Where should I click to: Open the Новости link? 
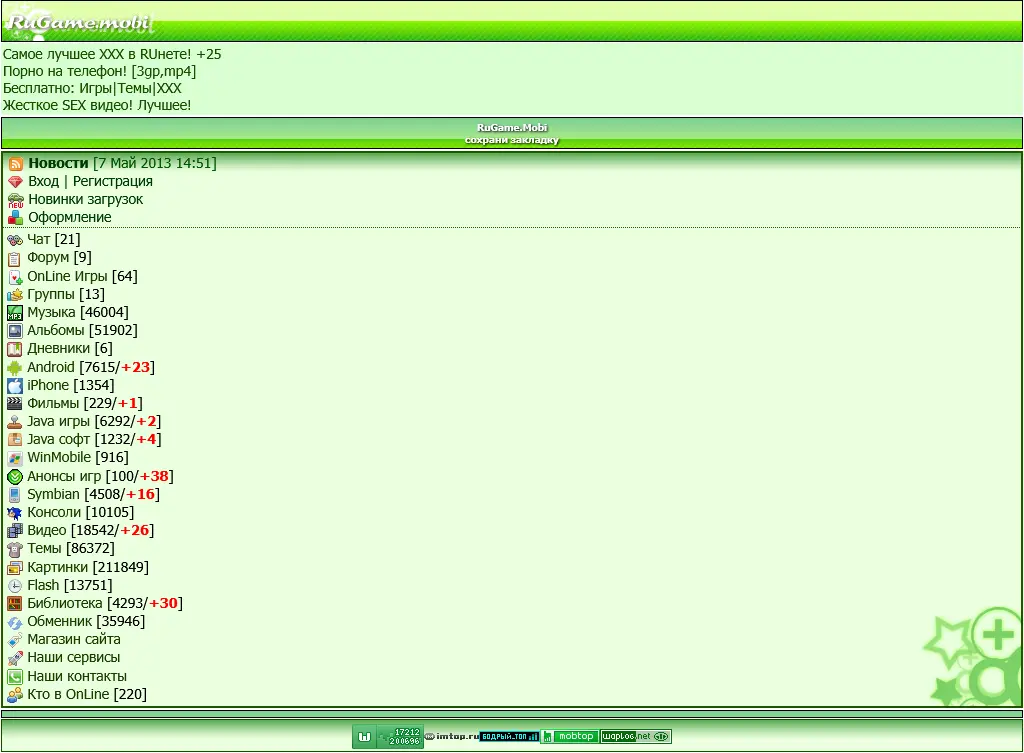click(58, 163)
